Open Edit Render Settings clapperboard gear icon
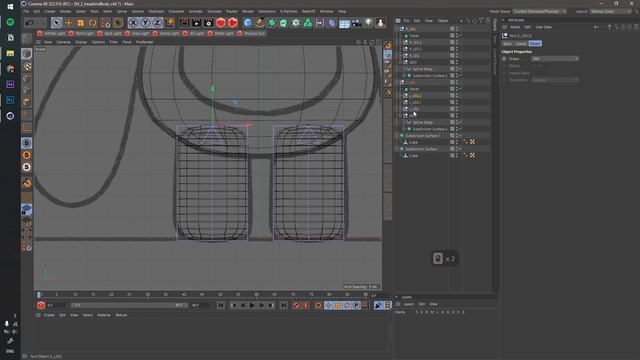 209,23
